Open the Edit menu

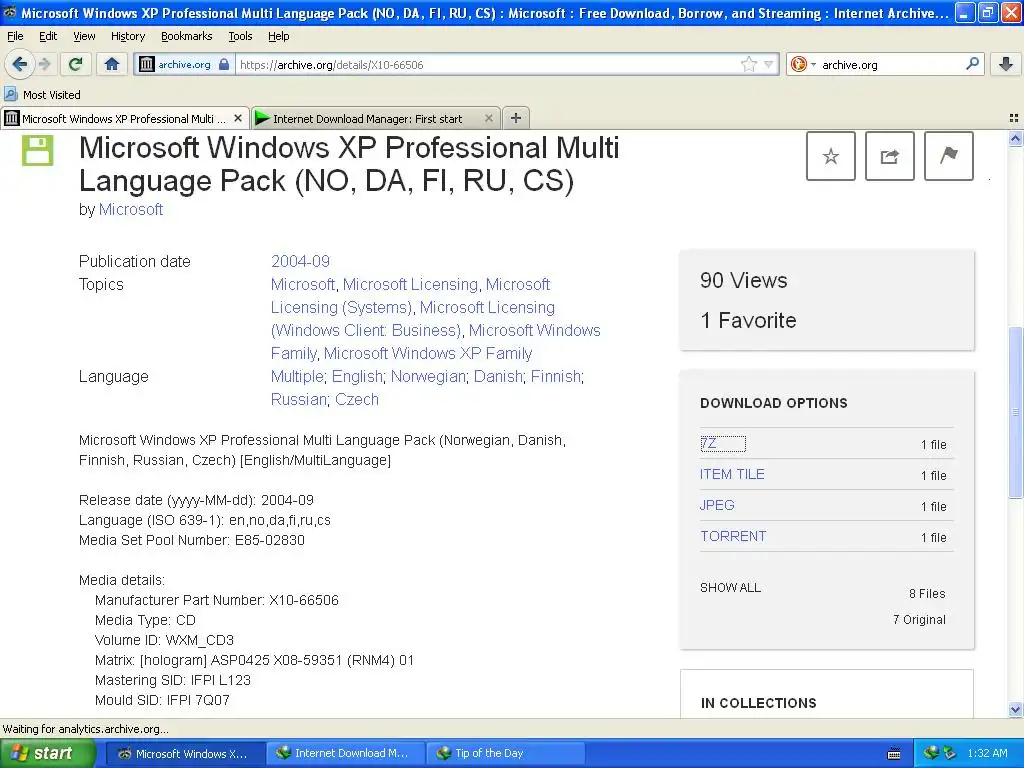(48, 36)
